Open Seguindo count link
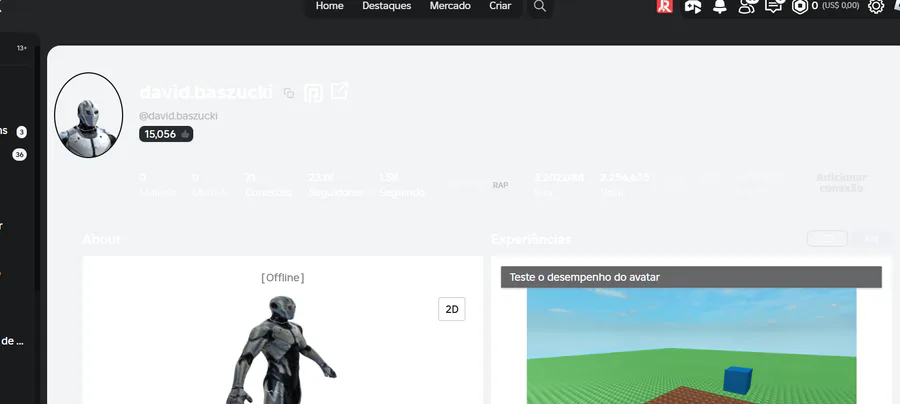Image resolution: width=900 pixels, height=404 pixels. 402,185
